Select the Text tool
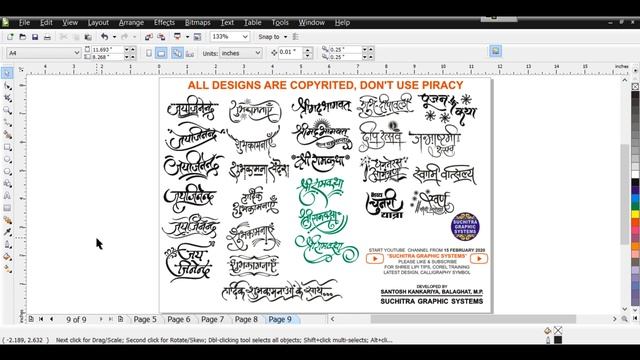The height and width of the screenshot is (360, 640). [x=7, y=196]
